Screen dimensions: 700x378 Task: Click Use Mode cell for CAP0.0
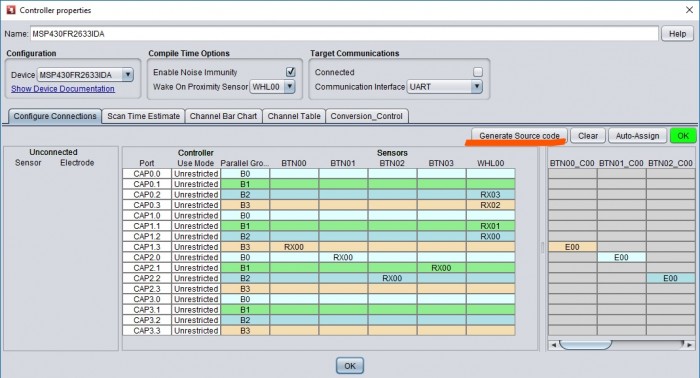196,174
